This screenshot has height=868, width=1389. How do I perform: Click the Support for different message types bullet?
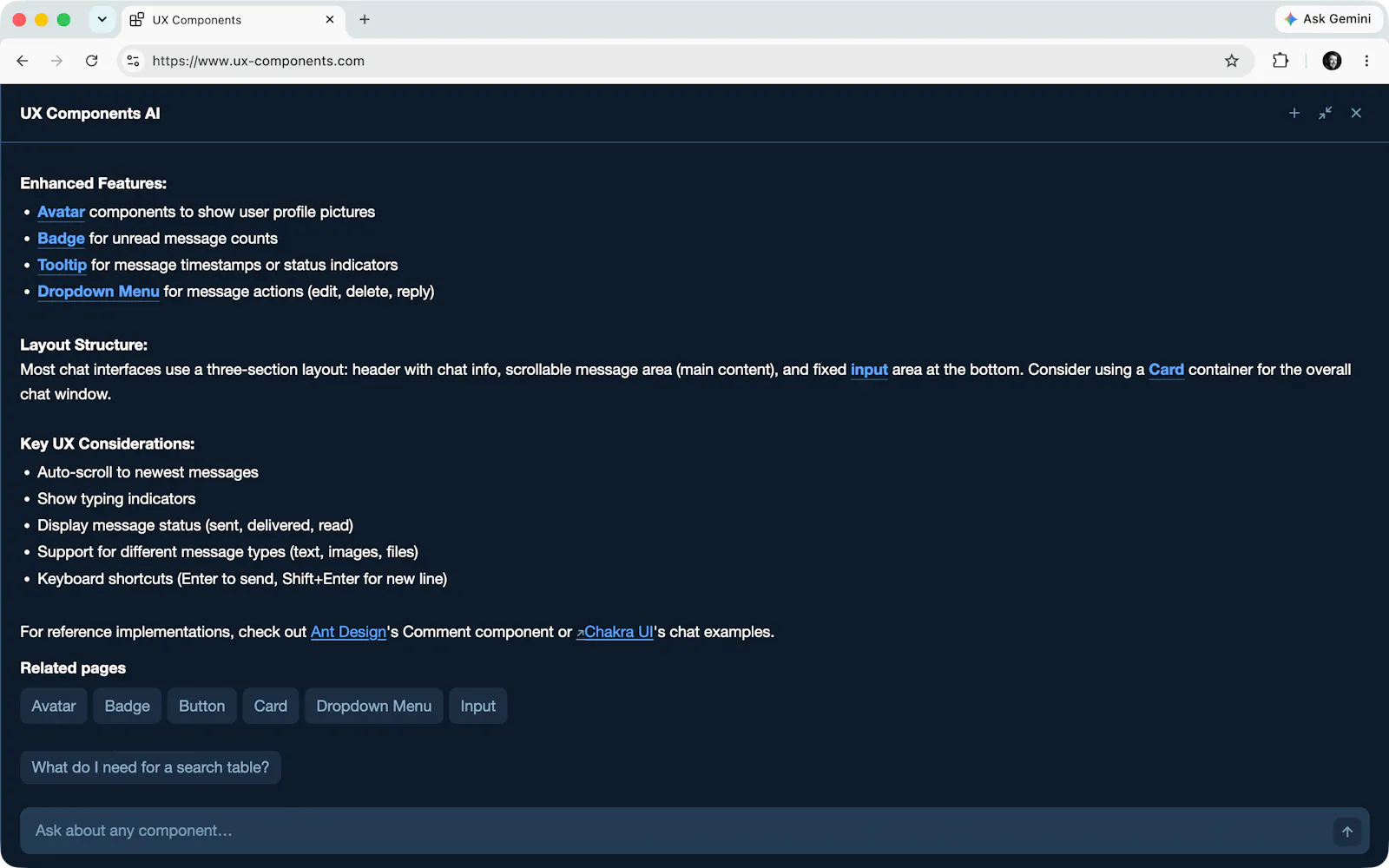(x=227, y=552)
